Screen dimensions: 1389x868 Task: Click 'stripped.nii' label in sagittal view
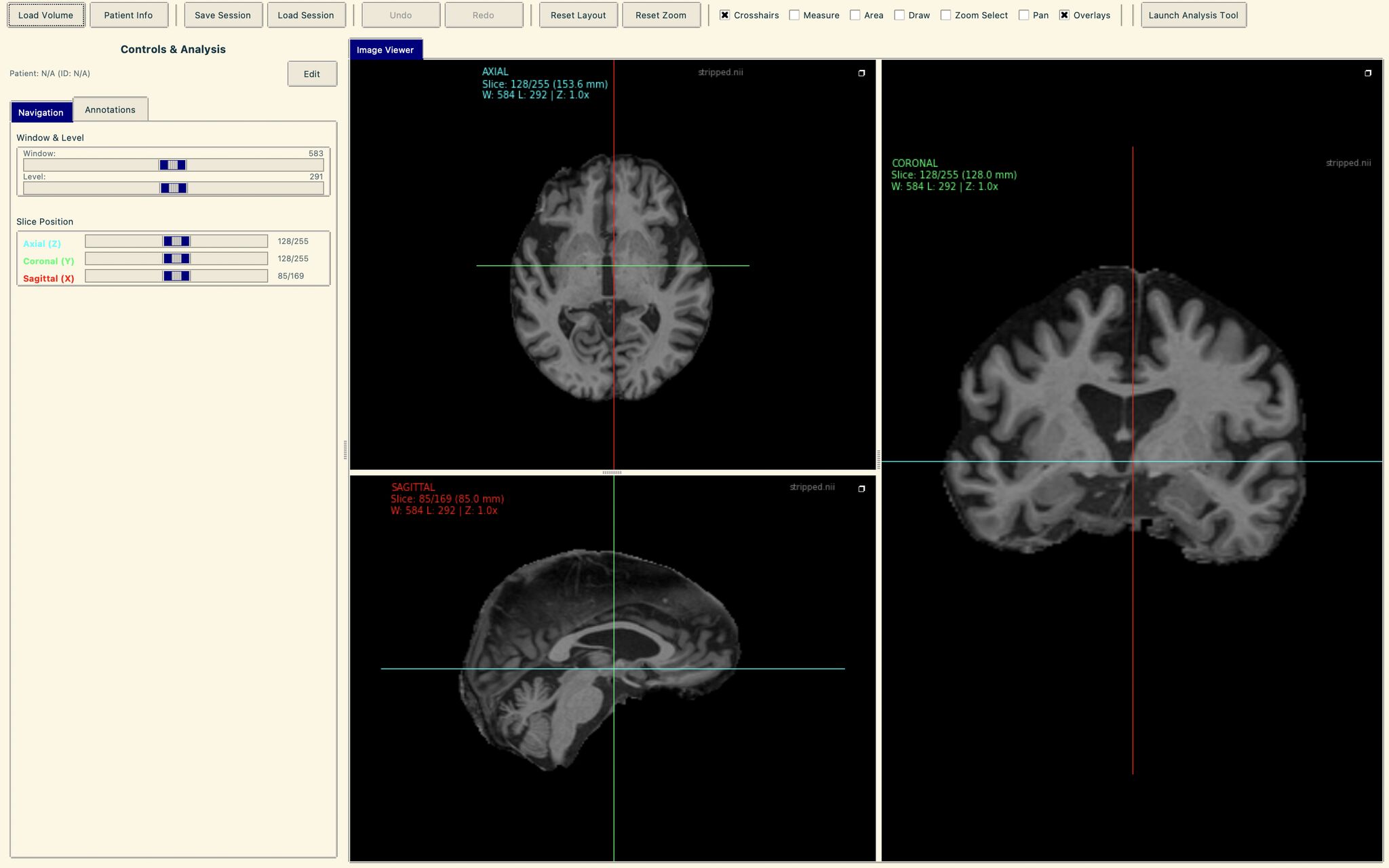(x=812, y=487)
